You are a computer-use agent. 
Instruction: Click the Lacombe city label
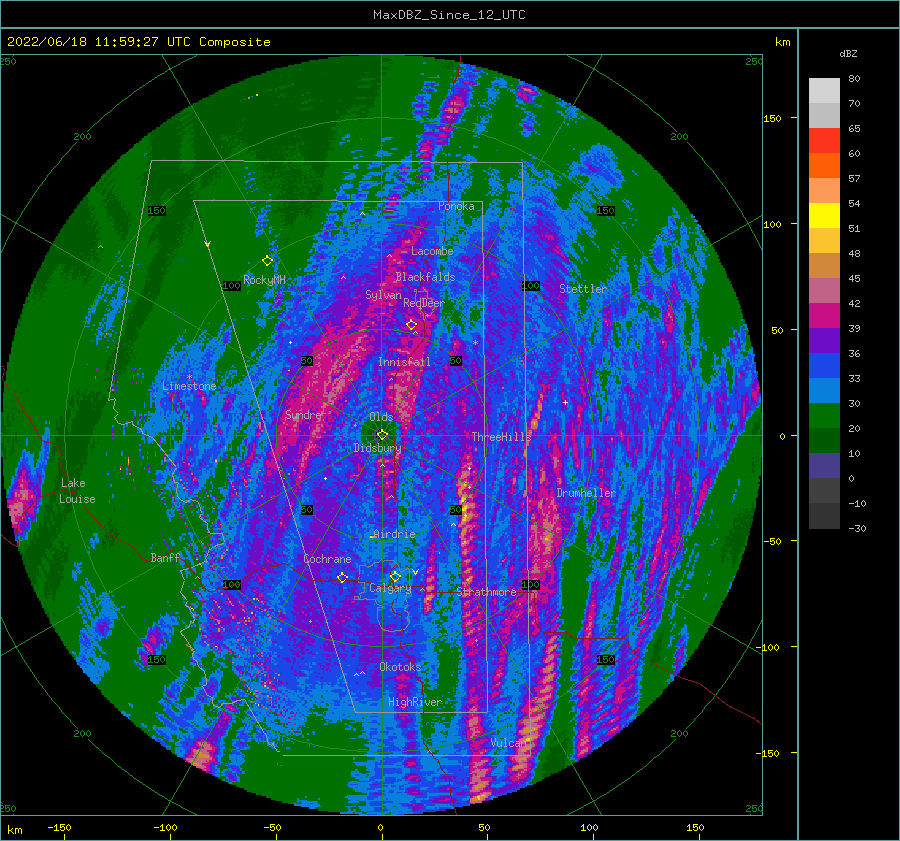tap(432, 251)
